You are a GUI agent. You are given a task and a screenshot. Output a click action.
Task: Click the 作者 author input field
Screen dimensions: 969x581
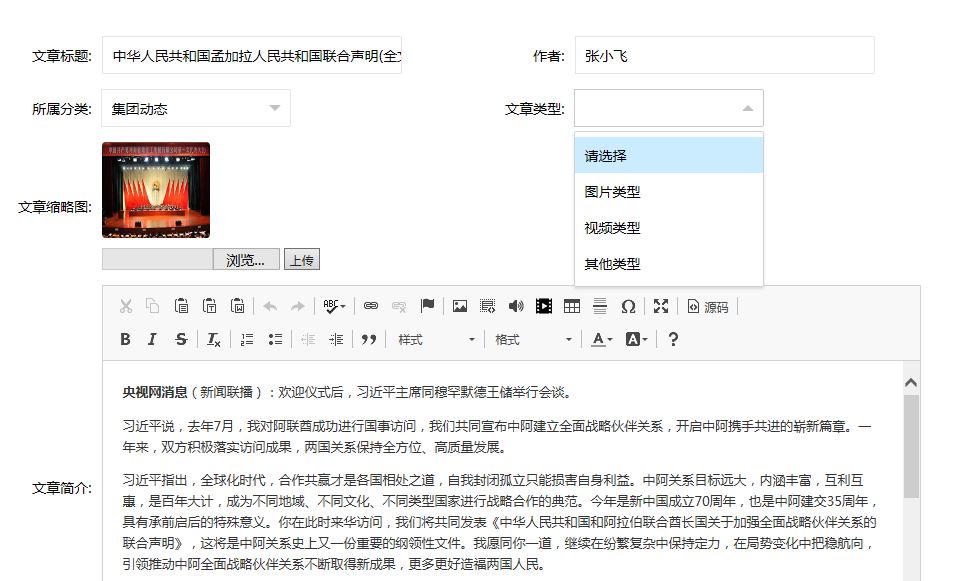[724, 56]
